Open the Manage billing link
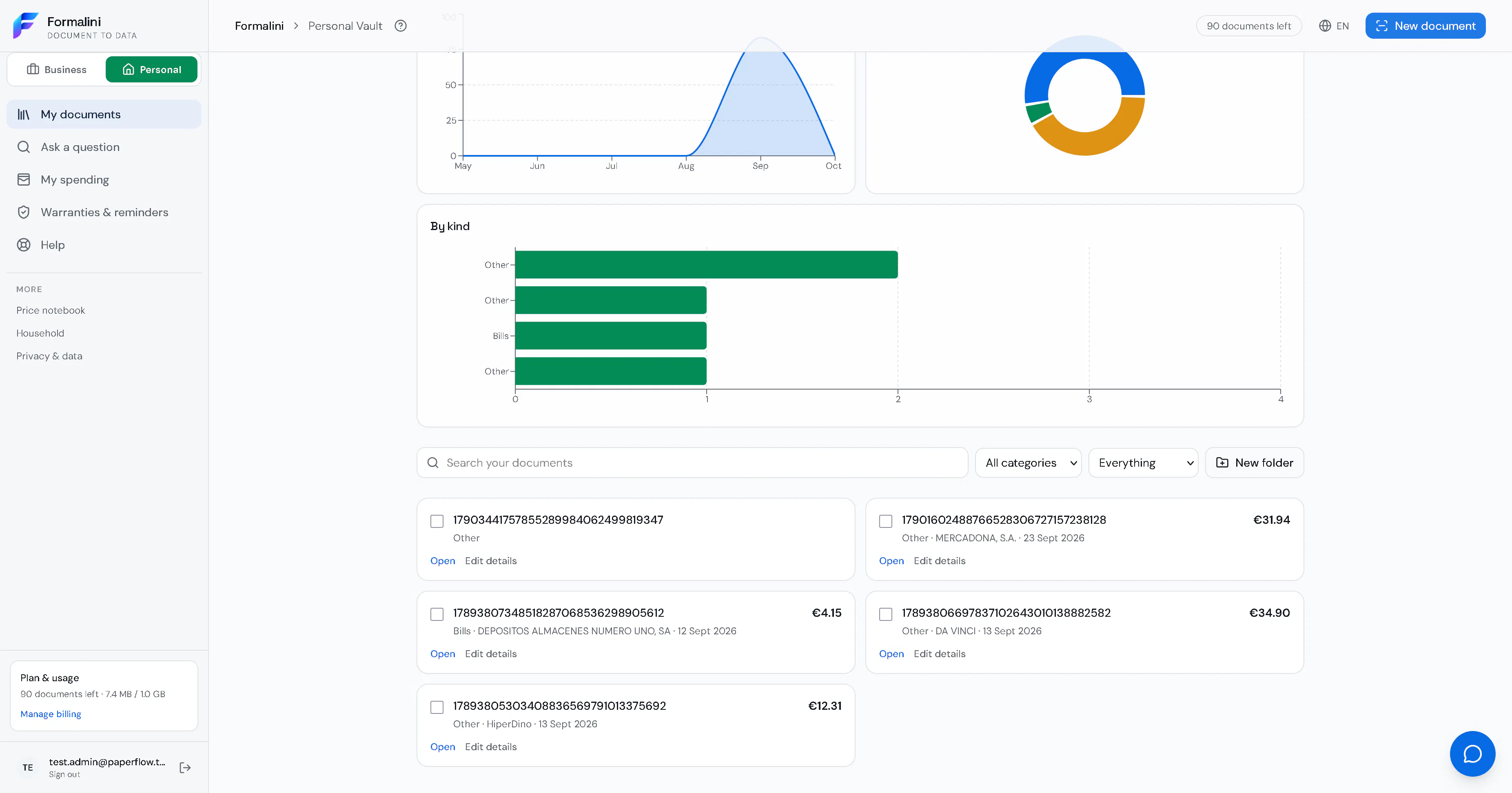The image size is (1512, 793). (x=51, y=714)
